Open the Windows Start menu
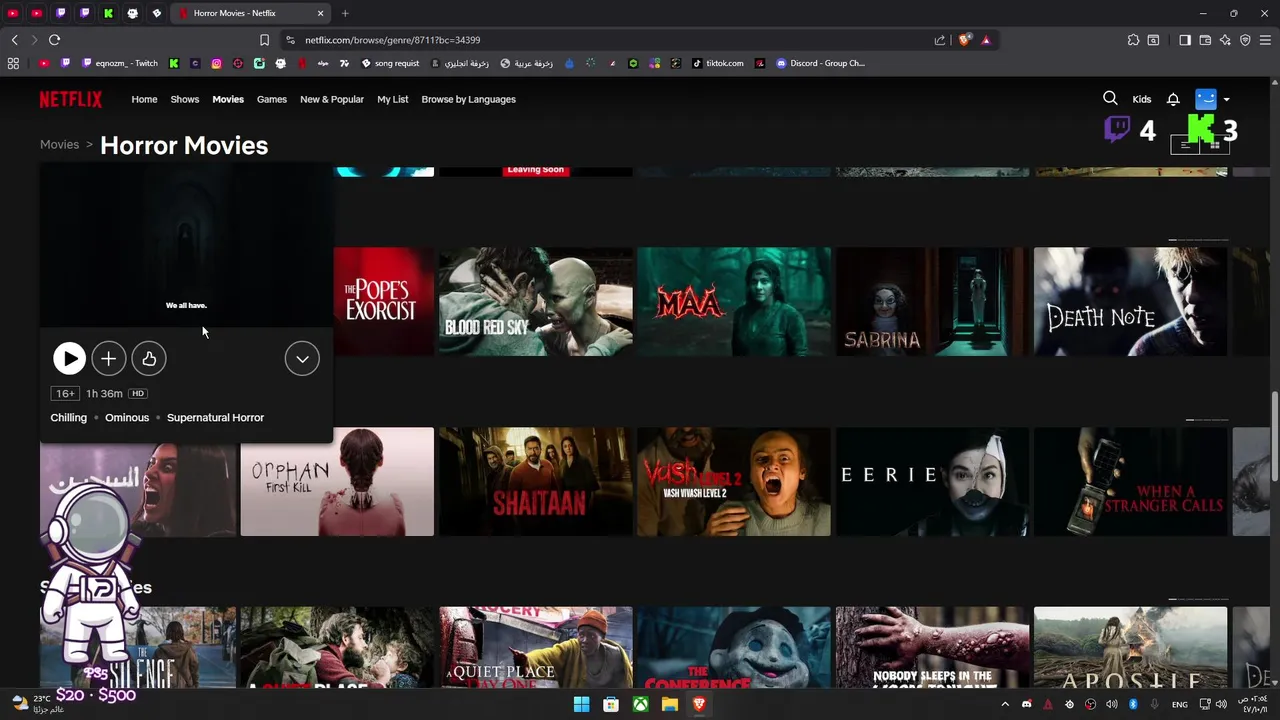The image size is (1280, 720). [x=581, y=704]
